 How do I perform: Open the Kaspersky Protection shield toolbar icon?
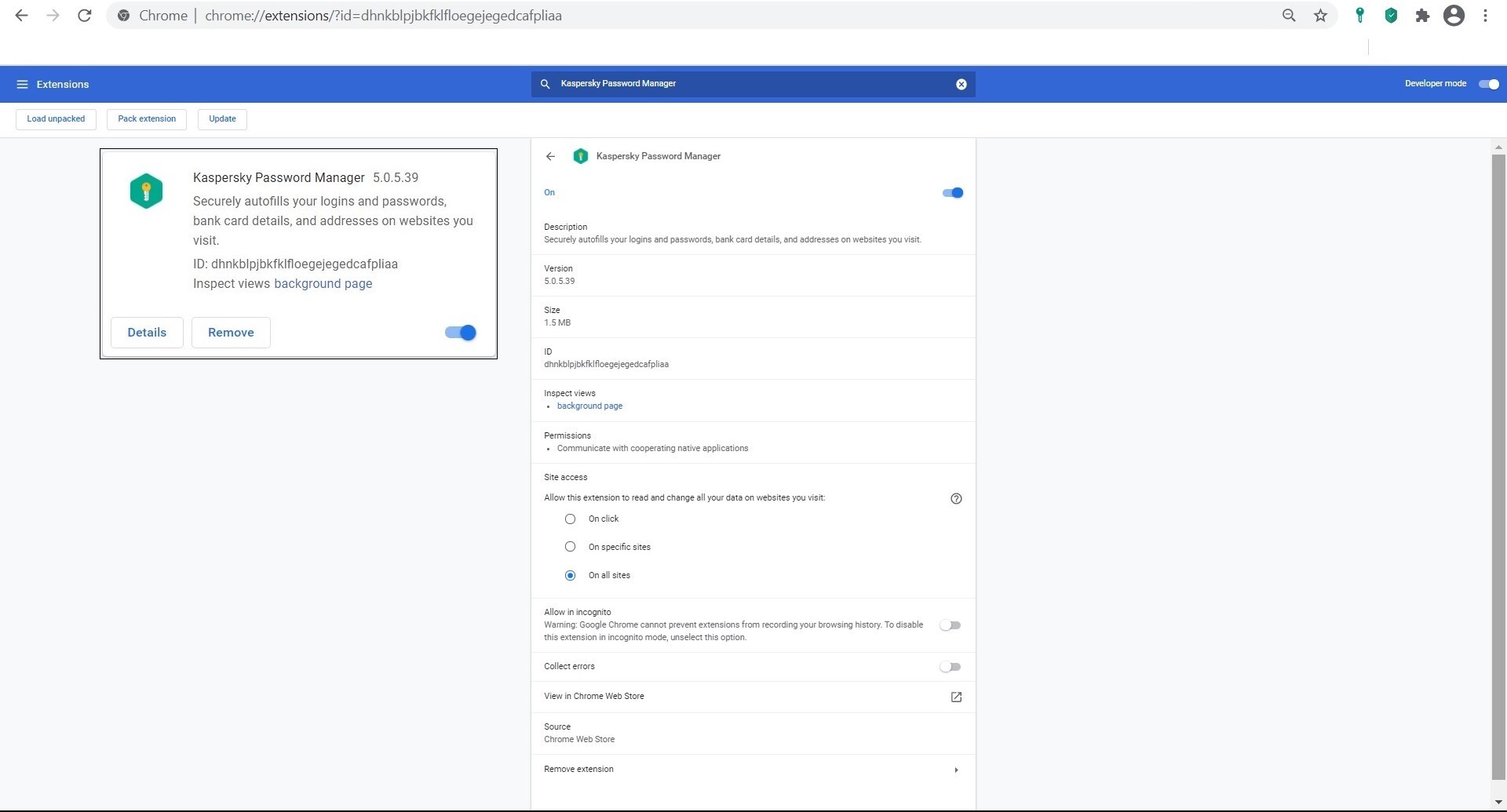[1391, 16]
